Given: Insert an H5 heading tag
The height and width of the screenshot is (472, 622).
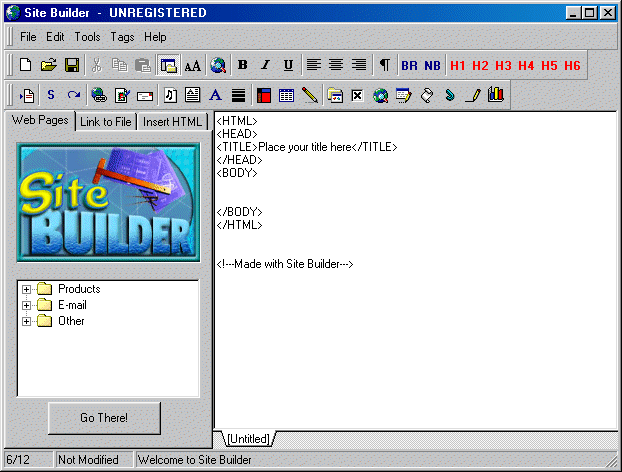Looking at the screenshot, I should point(549,65).
